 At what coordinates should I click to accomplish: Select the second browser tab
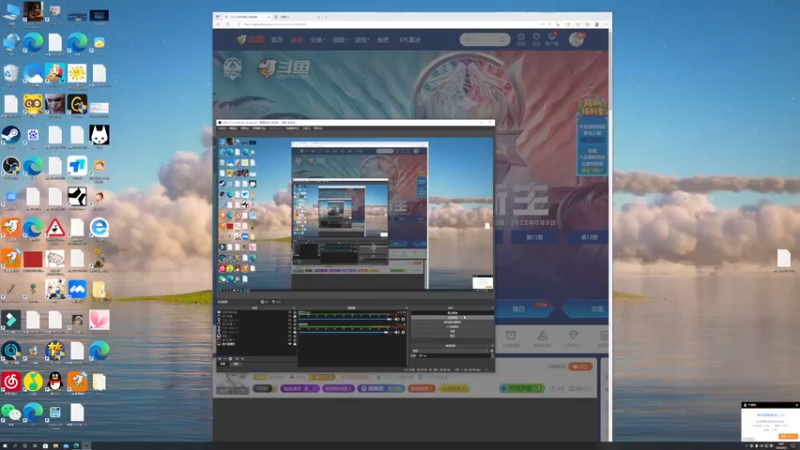coord(297,17)
